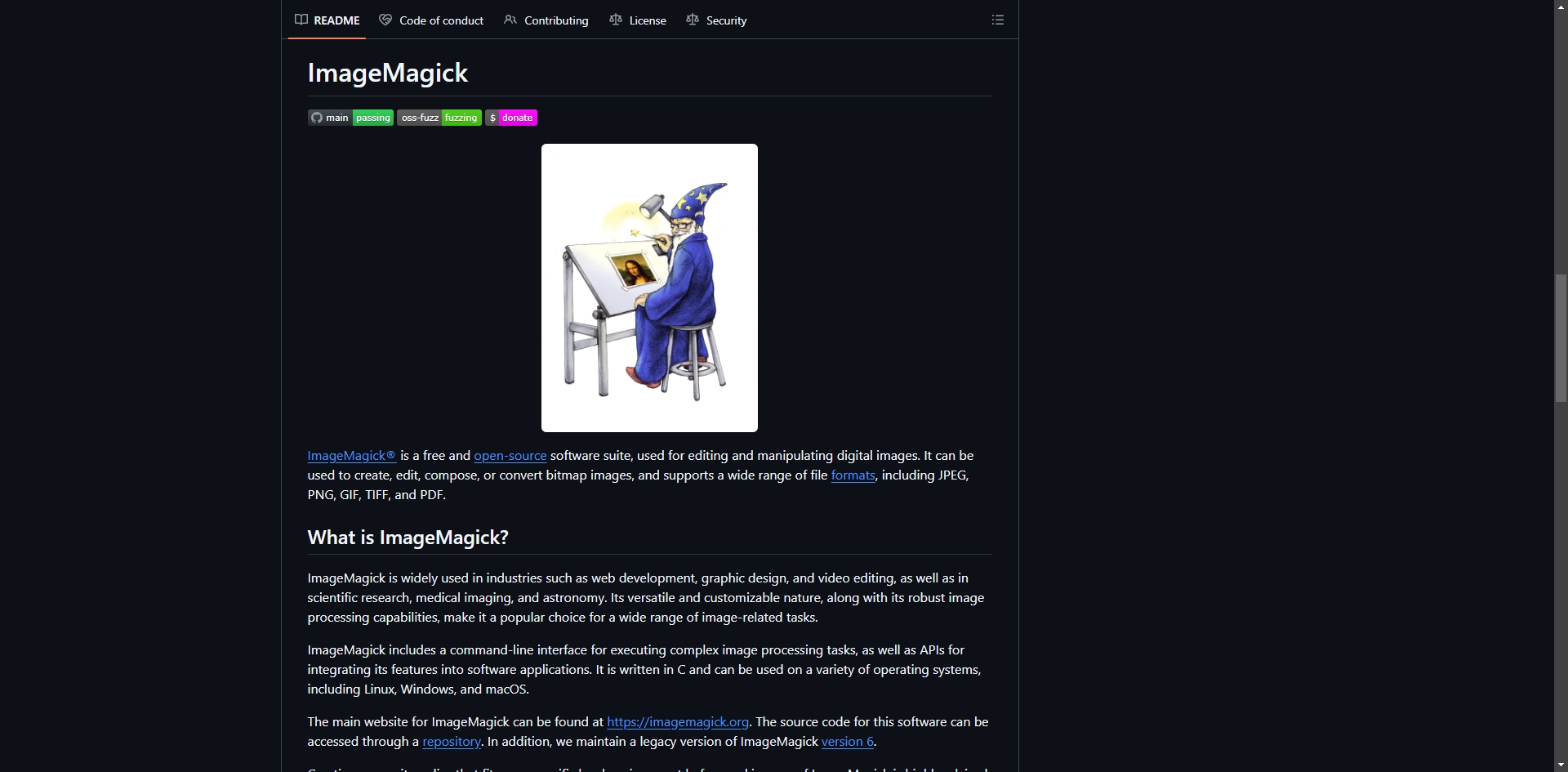Open the Contributing tab
This screenshot has width=1568, height=772.
pyautogui.click(x=546, y=20)
